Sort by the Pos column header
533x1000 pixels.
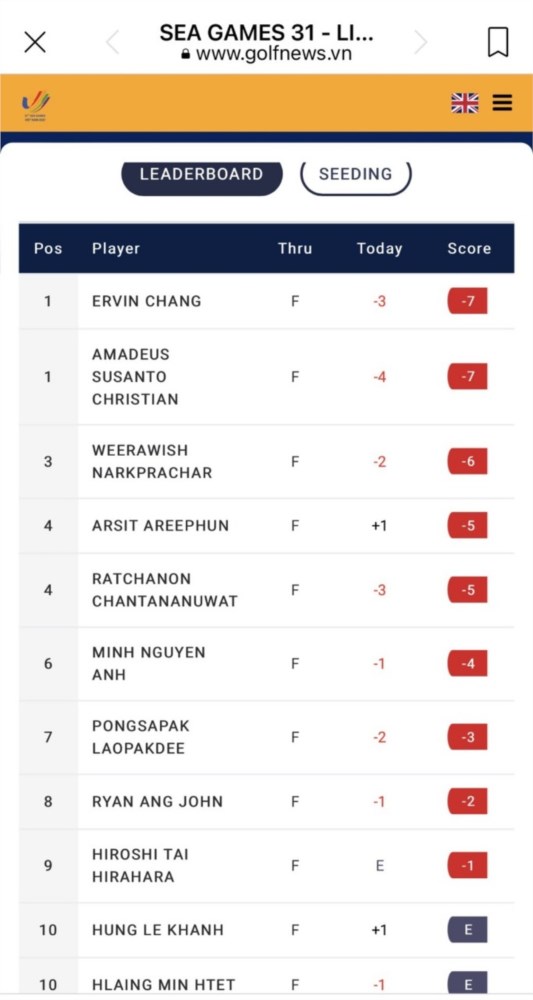point(48,249)
